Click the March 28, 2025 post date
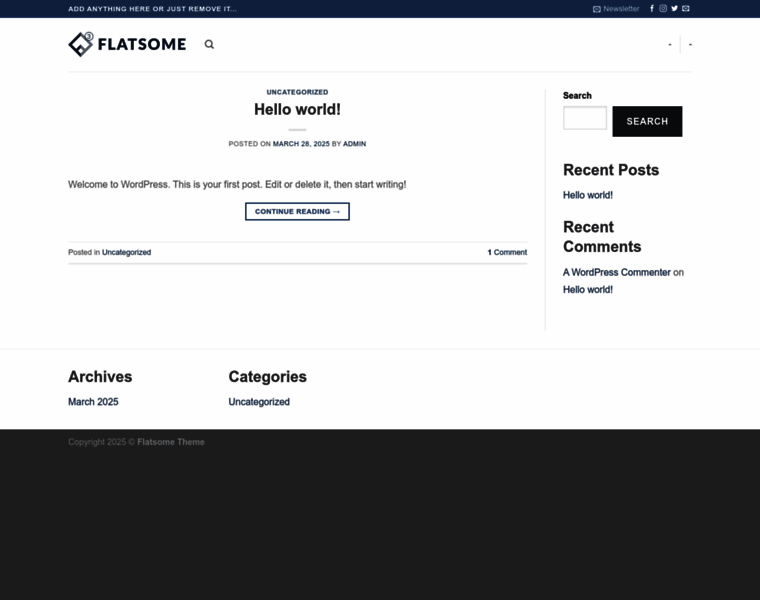The width and height of the screenshot is (760, 600). [301, 144]
